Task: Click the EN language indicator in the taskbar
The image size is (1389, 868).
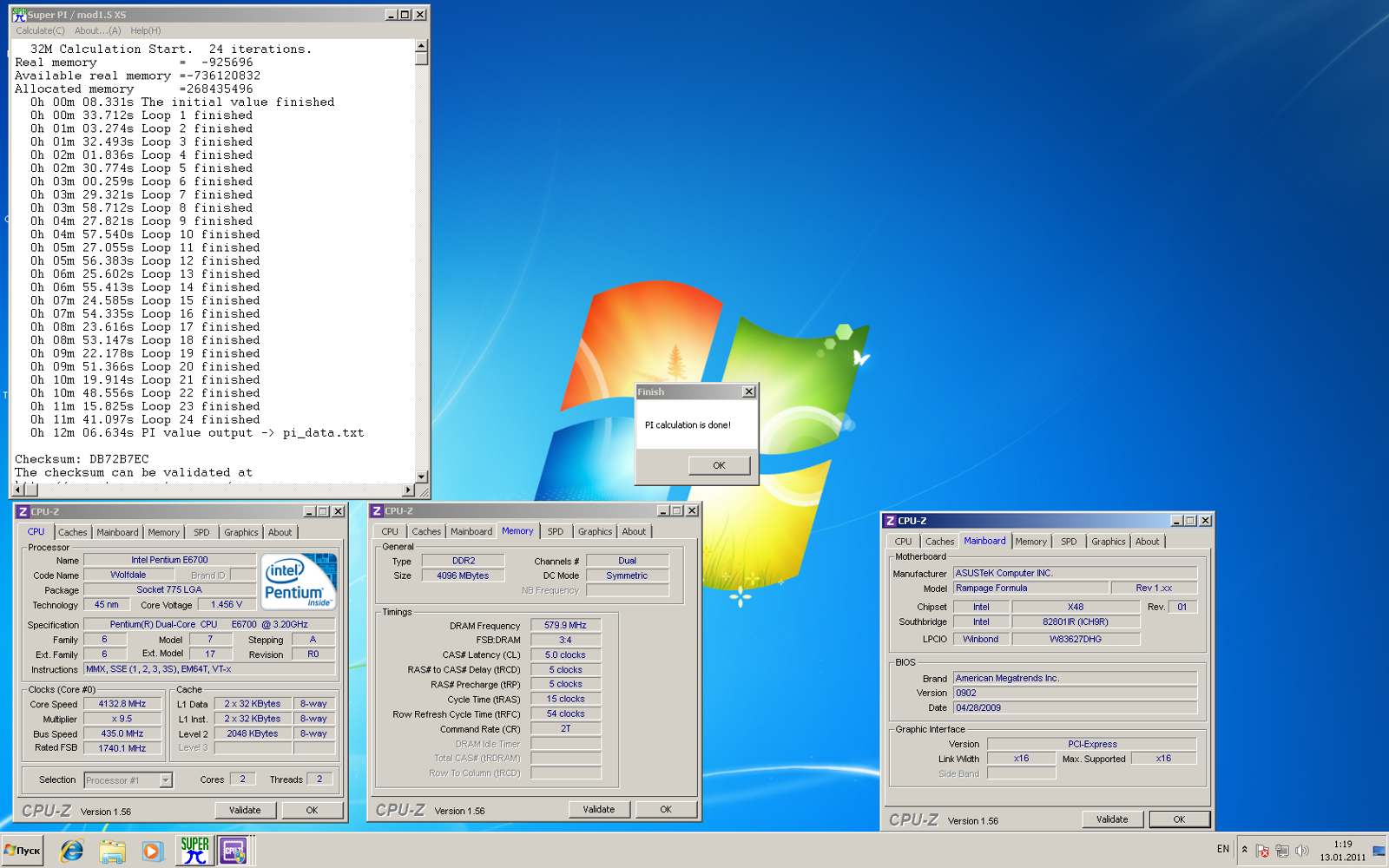Action: point(1222,849)
